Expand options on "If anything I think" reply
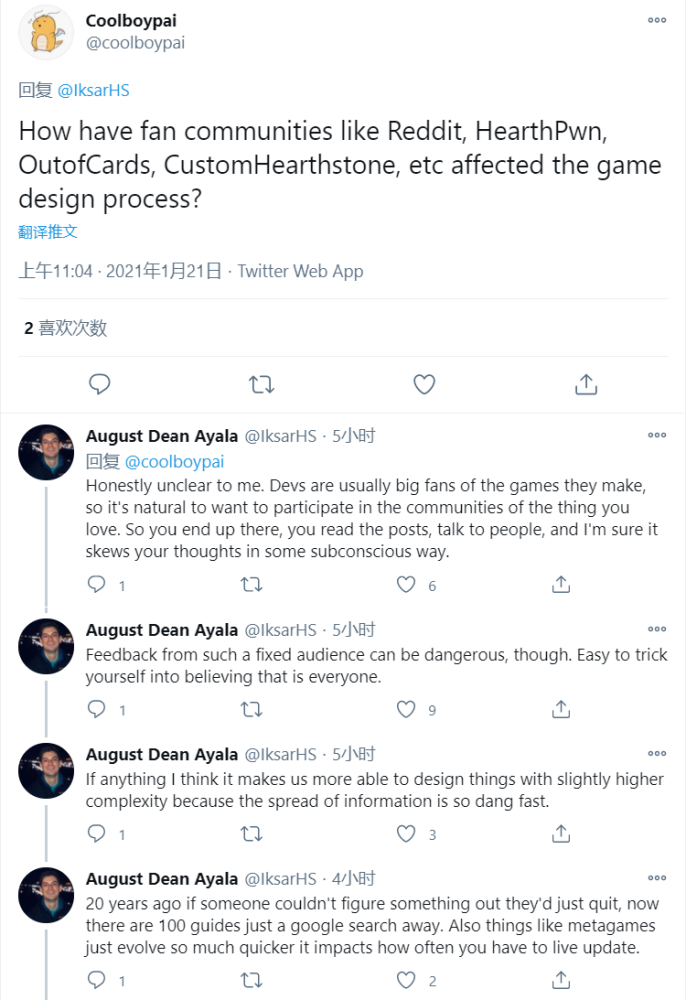The width and height of the screenshot is (686, 1000). pos(657,754)
